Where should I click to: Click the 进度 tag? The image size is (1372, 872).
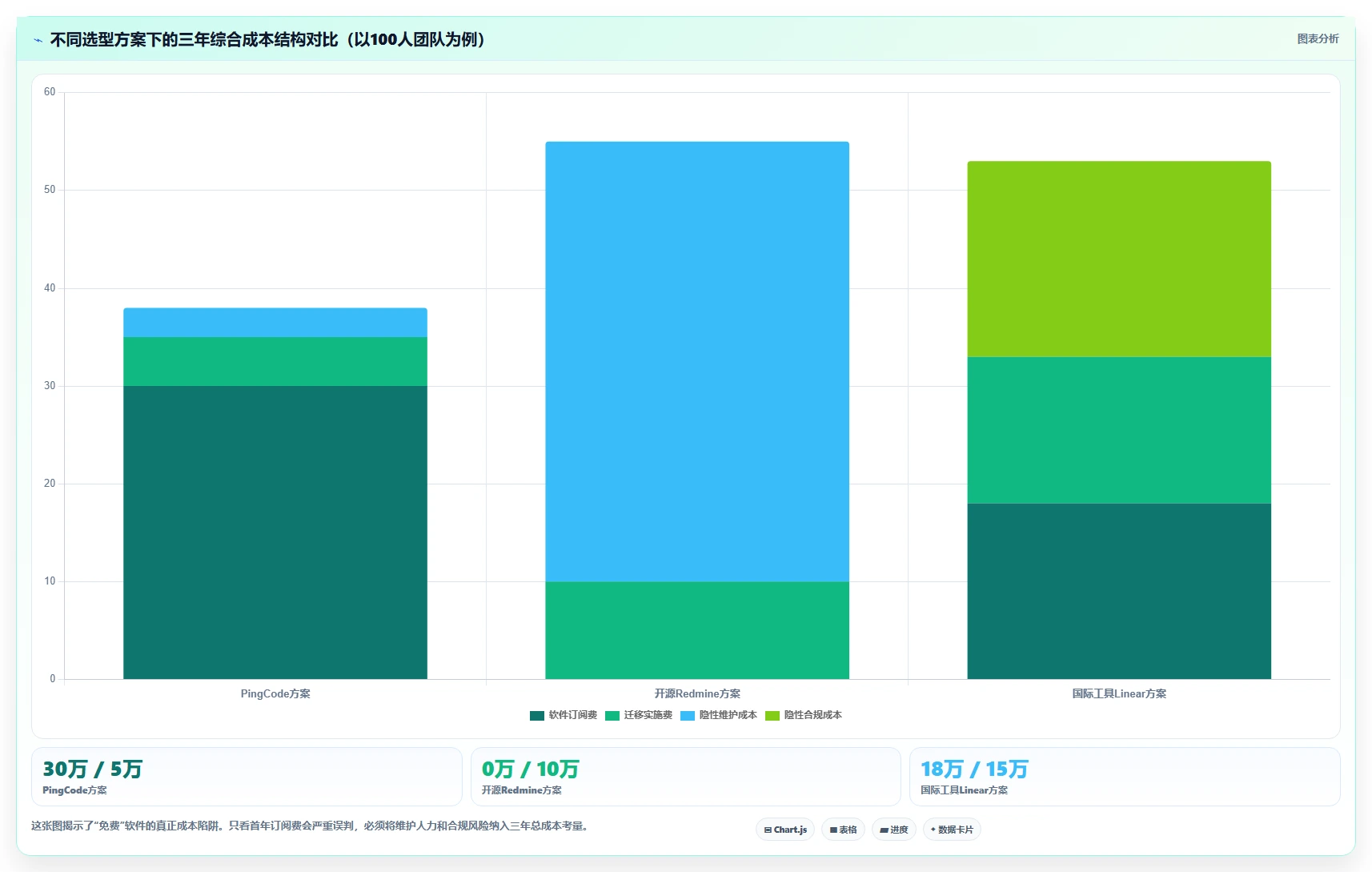(893, 830)
